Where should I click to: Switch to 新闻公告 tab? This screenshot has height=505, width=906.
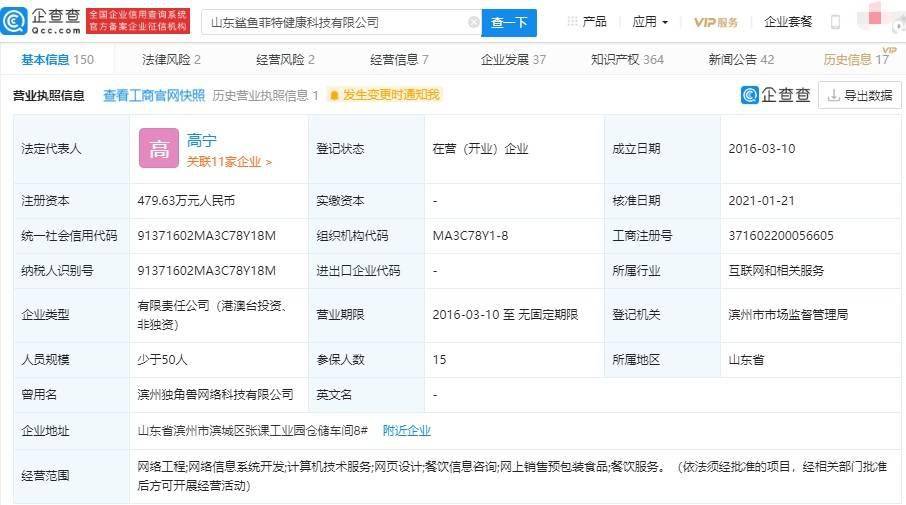point(741,60)
